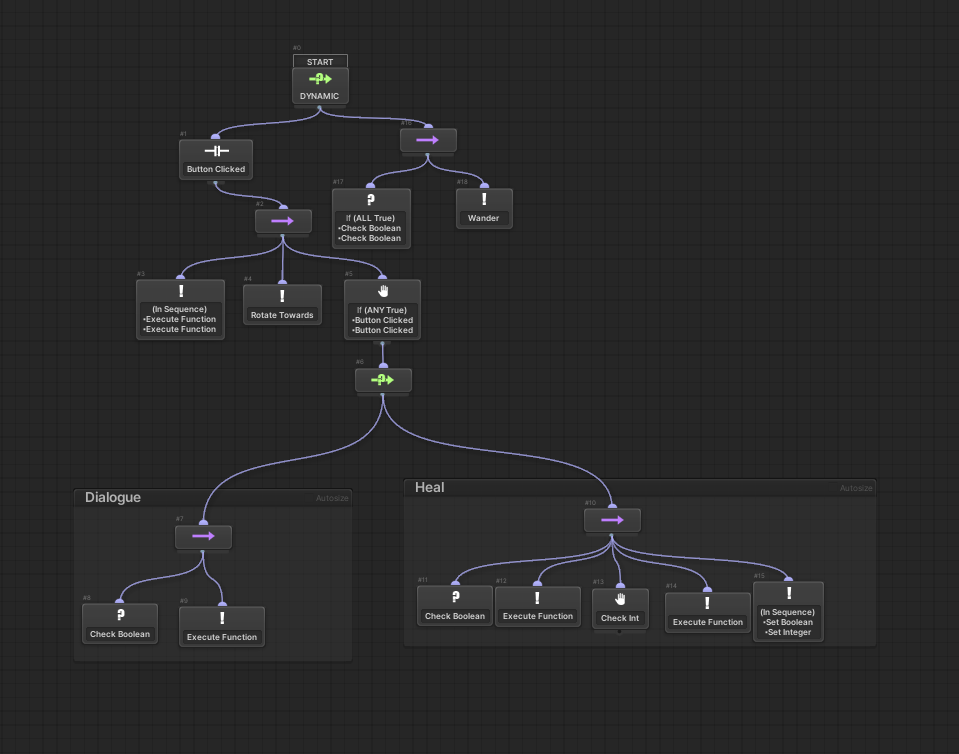This screenshot has height=754, width=959.
Task: Select the Rotate Towards action icon
Action: point(282,297)
